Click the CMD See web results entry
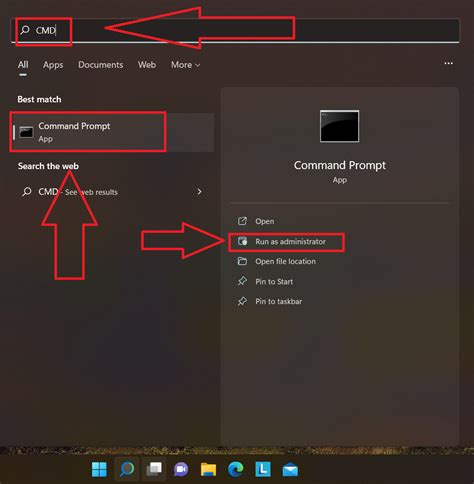The height and width of the screenshot is (484, 474). (x=112, y=192)
